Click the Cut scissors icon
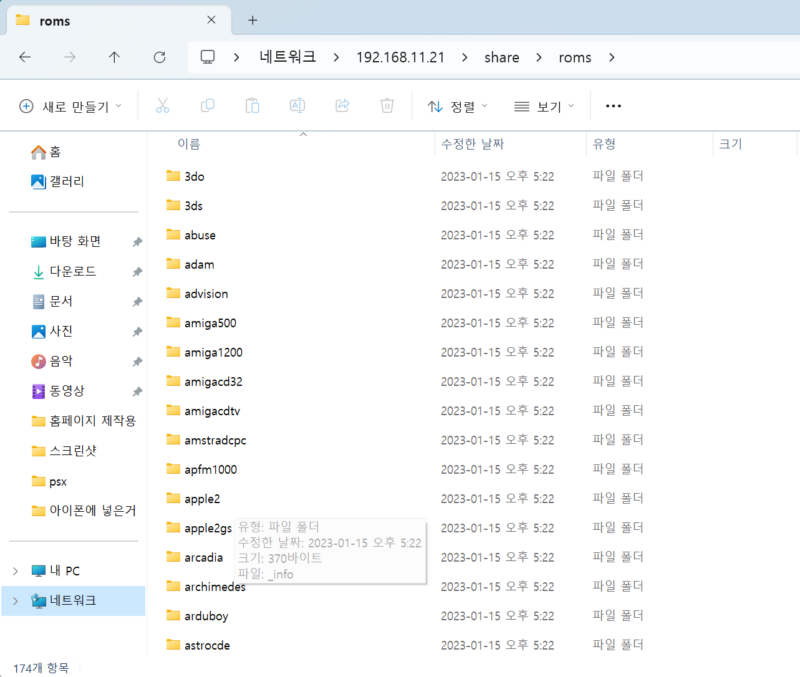Image resolution: width=800 pixels, height=677 pixels. (x=162, y=106)
